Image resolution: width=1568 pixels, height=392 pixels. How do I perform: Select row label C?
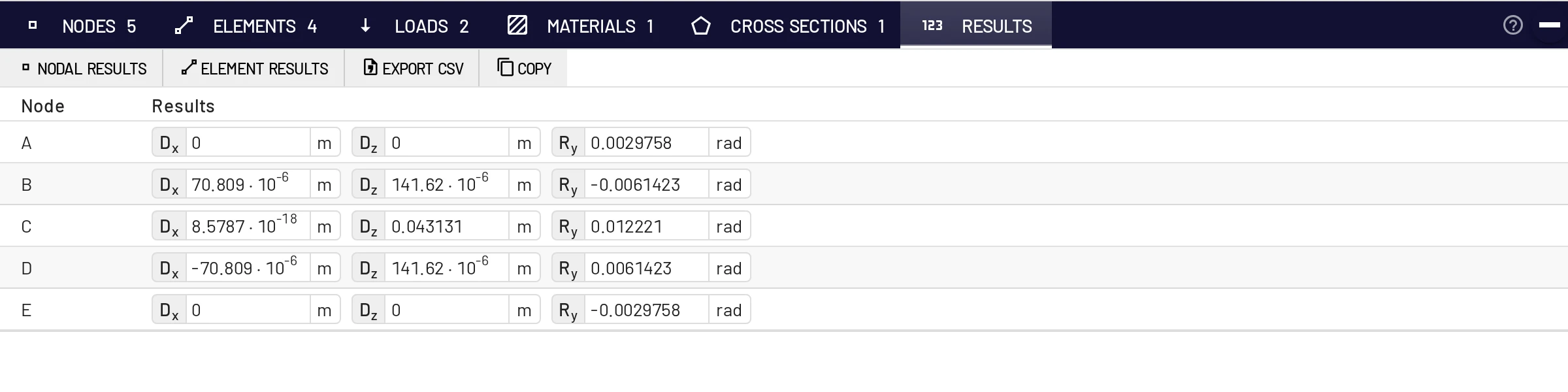(26, 227)
